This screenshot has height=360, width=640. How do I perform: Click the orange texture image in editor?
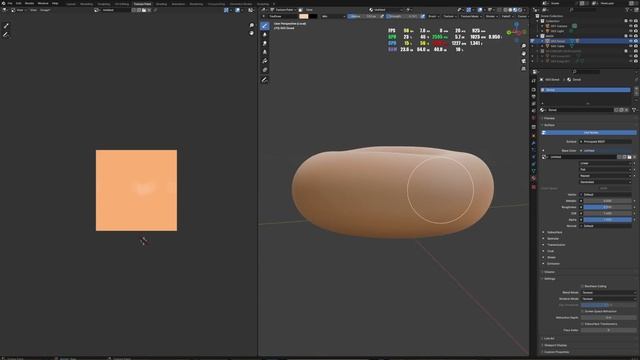(x=136, y=190)
